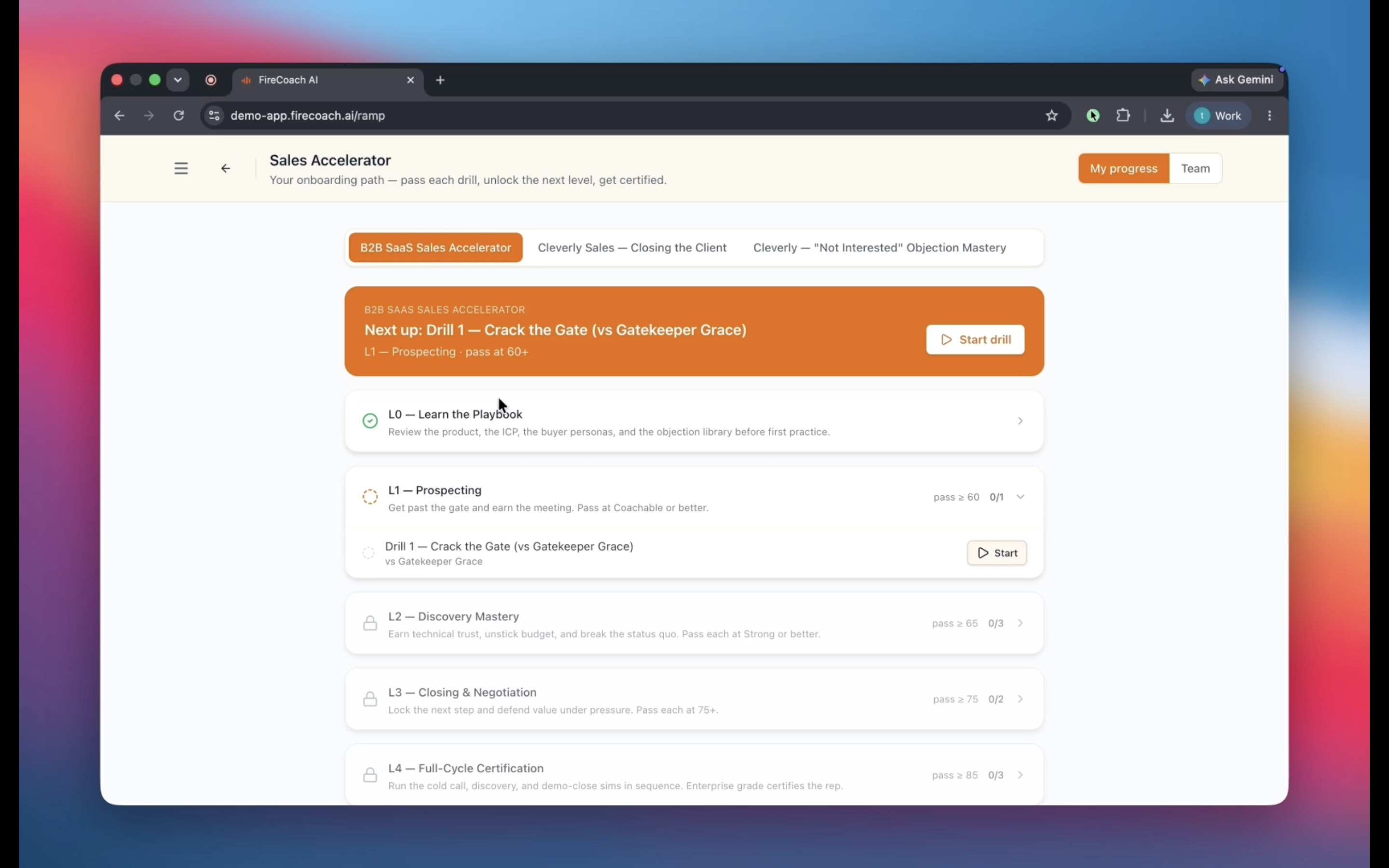This screenshot has width=1389, height=868.
Task: Bookmark this page with the star
Action: pos(1051,115)
